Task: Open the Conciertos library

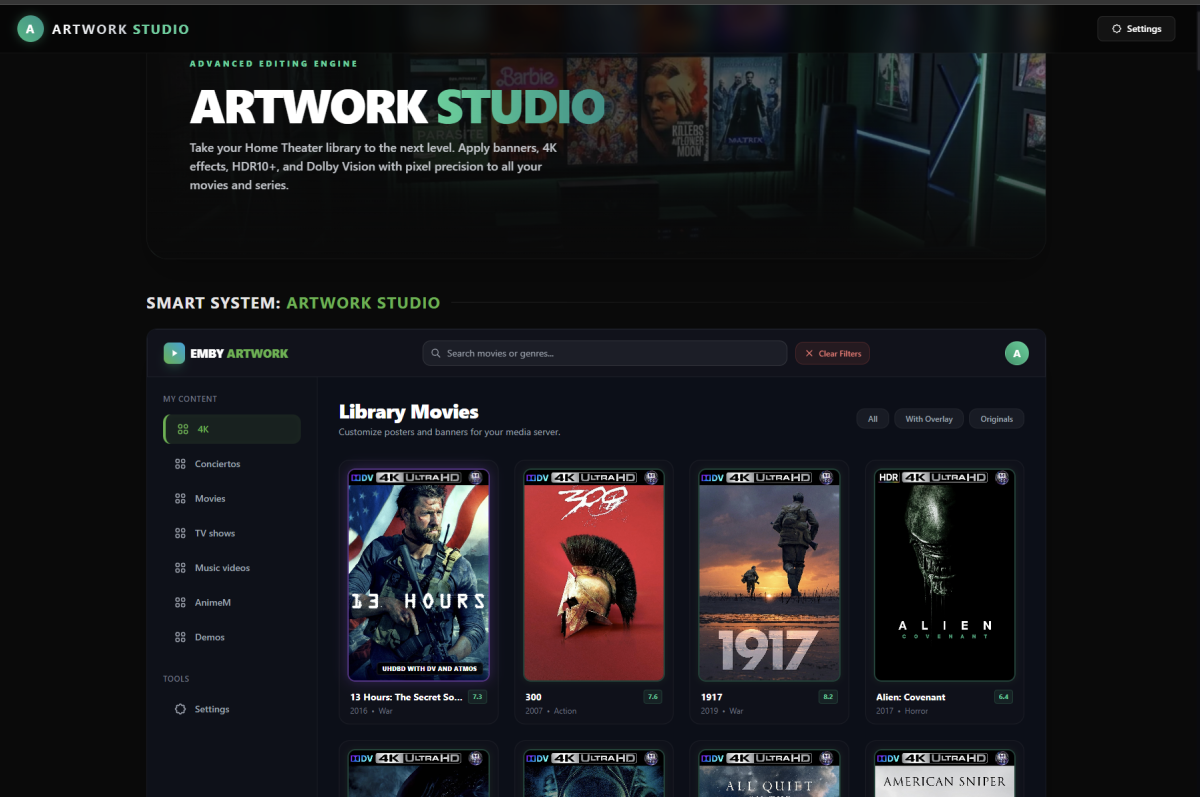Action: 232,464
